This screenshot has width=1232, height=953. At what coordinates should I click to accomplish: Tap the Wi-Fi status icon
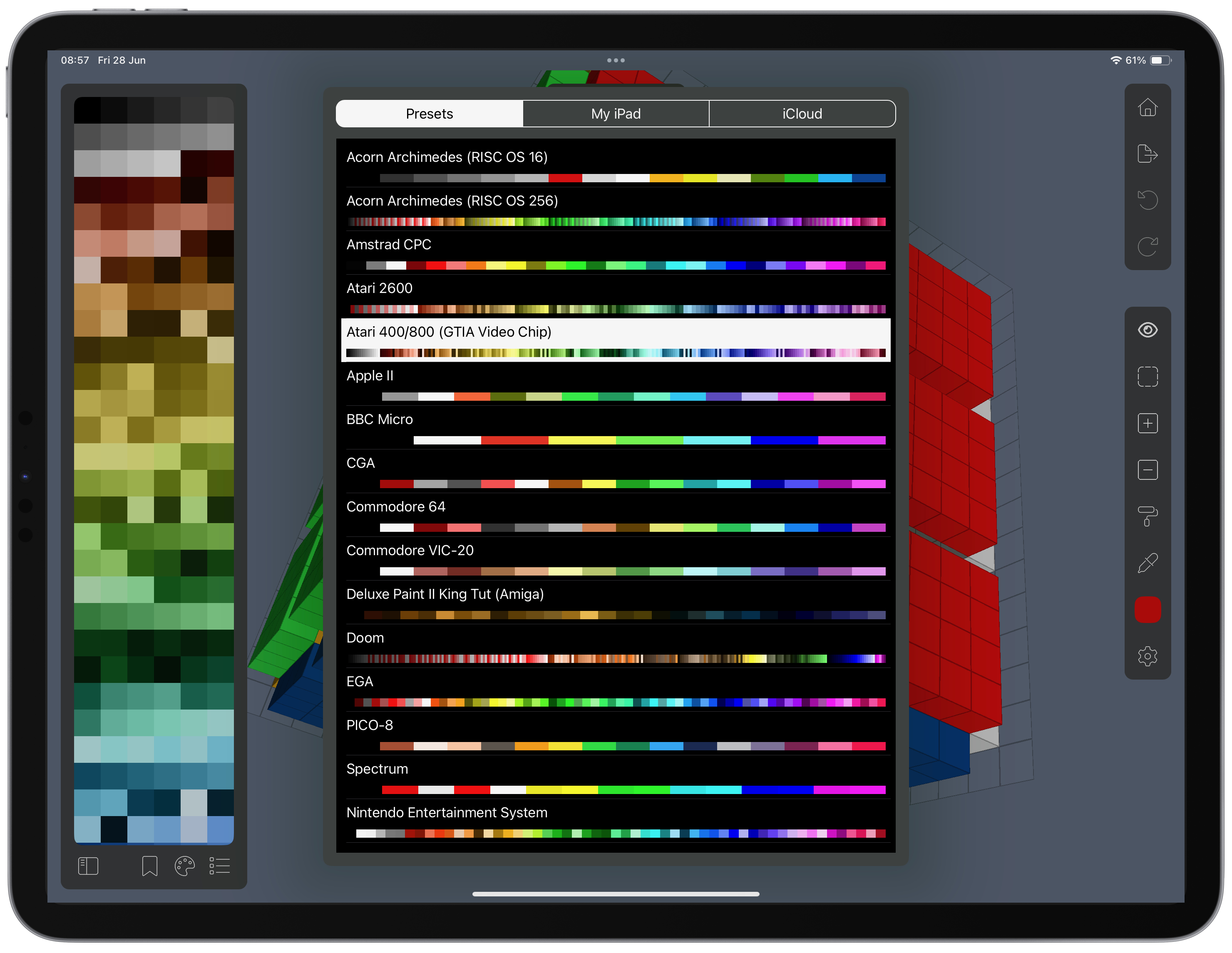click(x=1116, y=60)
